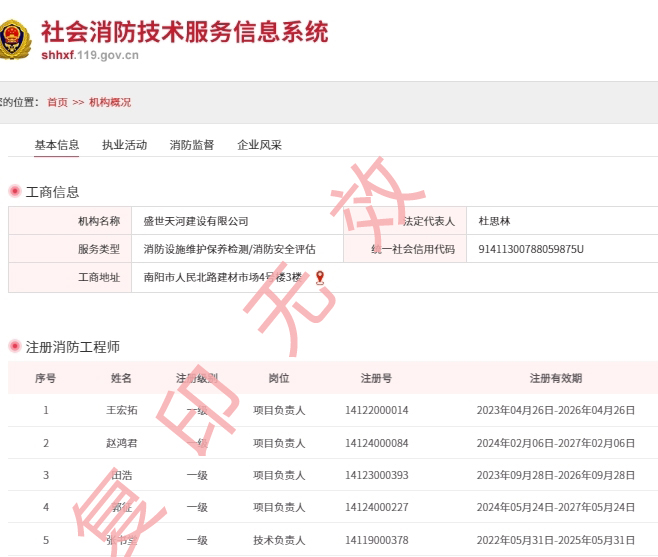This screenshot has width=658, height=557.
Task: Open the shhxf.119.gov.cn site address text
Action: [90, 55]
